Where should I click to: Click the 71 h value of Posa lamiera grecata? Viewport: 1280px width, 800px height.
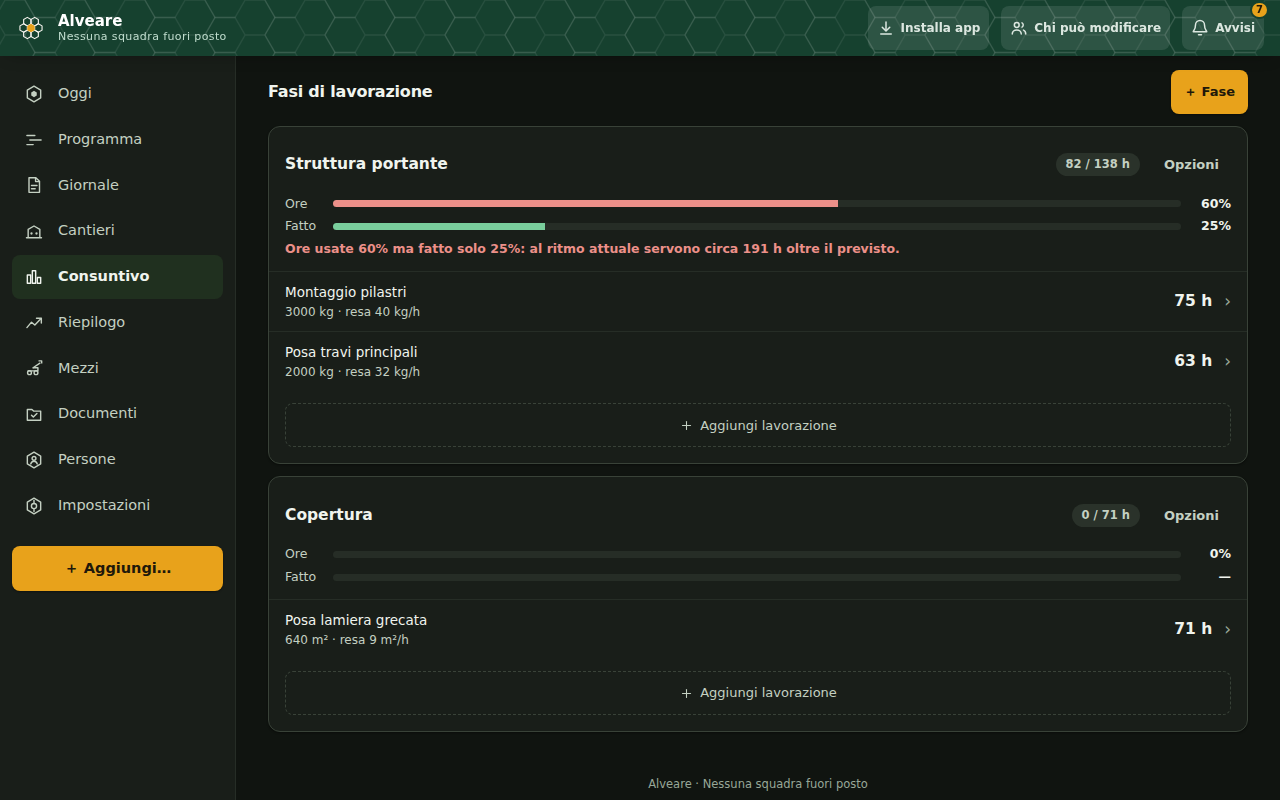1193,629
